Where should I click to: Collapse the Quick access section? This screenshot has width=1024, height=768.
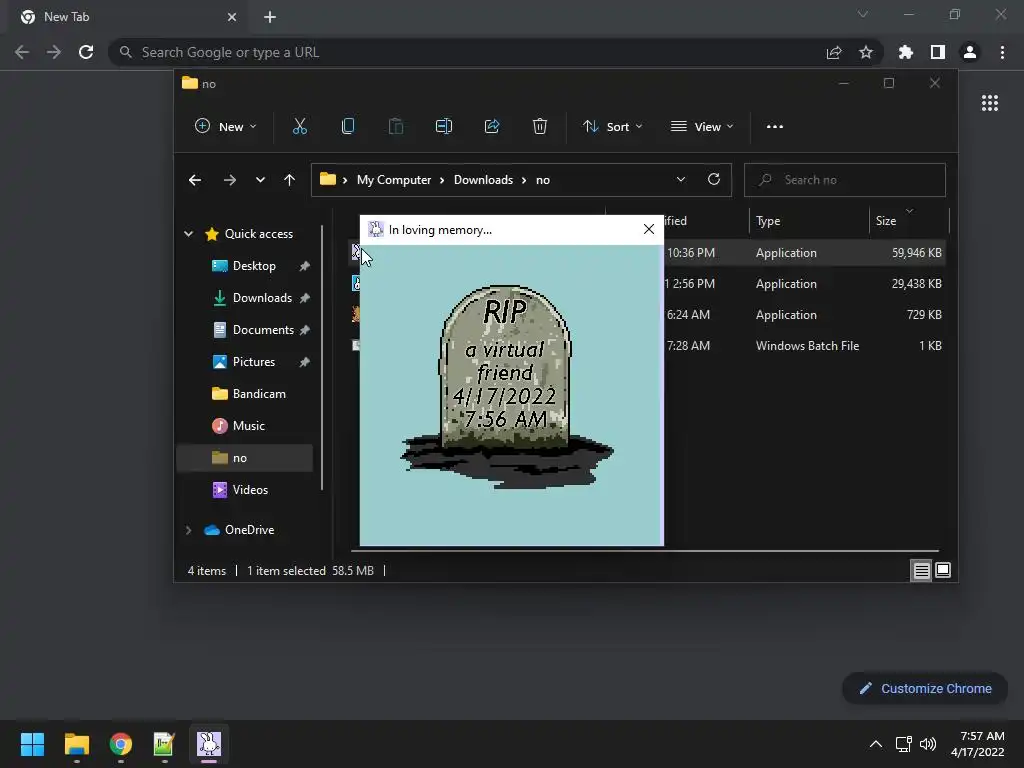click(x=188, y=234)
